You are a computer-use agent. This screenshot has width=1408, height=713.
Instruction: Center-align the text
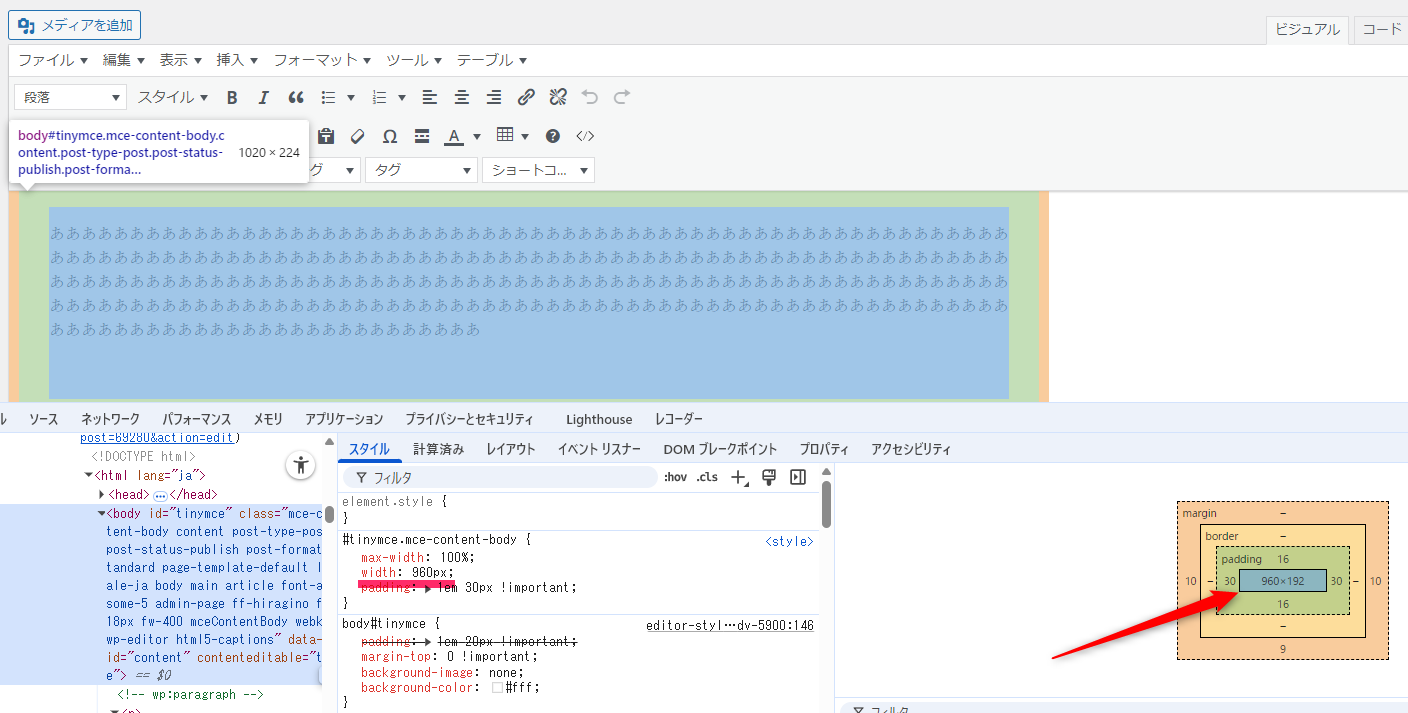click(x=462, y=97)
